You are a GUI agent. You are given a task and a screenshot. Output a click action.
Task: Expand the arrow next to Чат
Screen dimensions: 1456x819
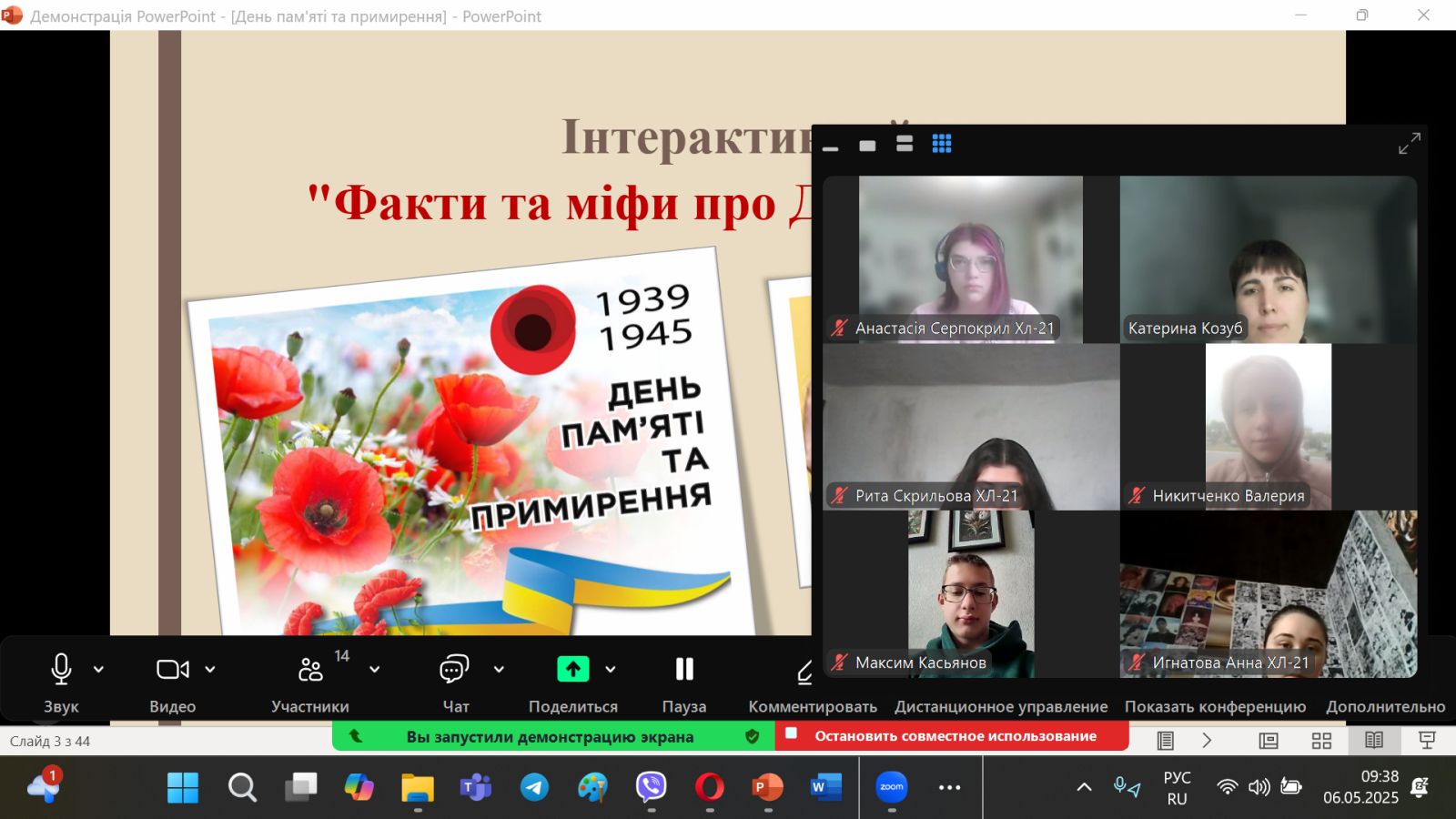pyautogui.click(x=499, y=670)
